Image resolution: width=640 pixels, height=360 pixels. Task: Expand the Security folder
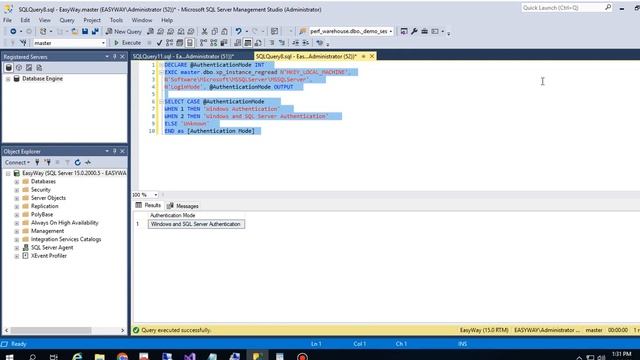coord(17,190)
